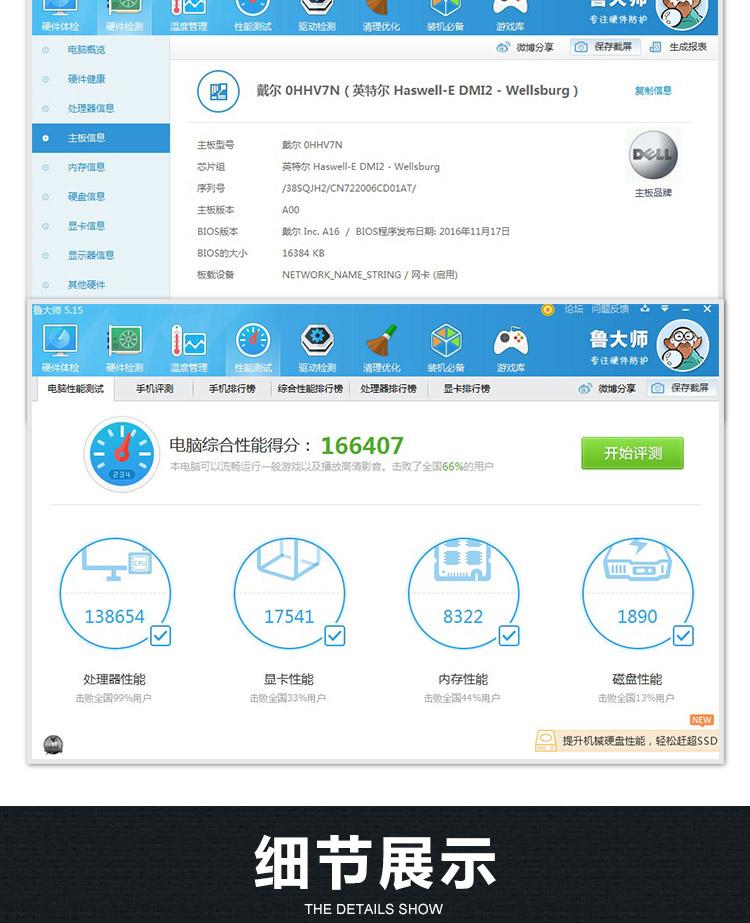Image resolution: width=750 pixels, height=923 pixels.
Task: Toggle 显卡性能 checkbox
Action: (335, 636)
